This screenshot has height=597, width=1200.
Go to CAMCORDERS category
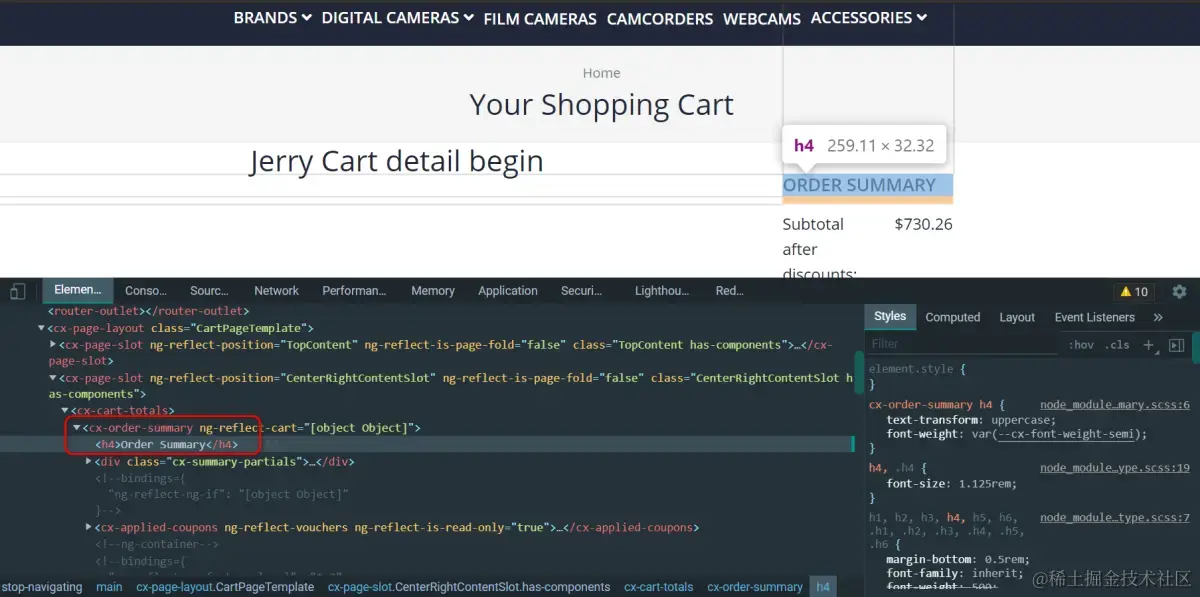point(660,19)
